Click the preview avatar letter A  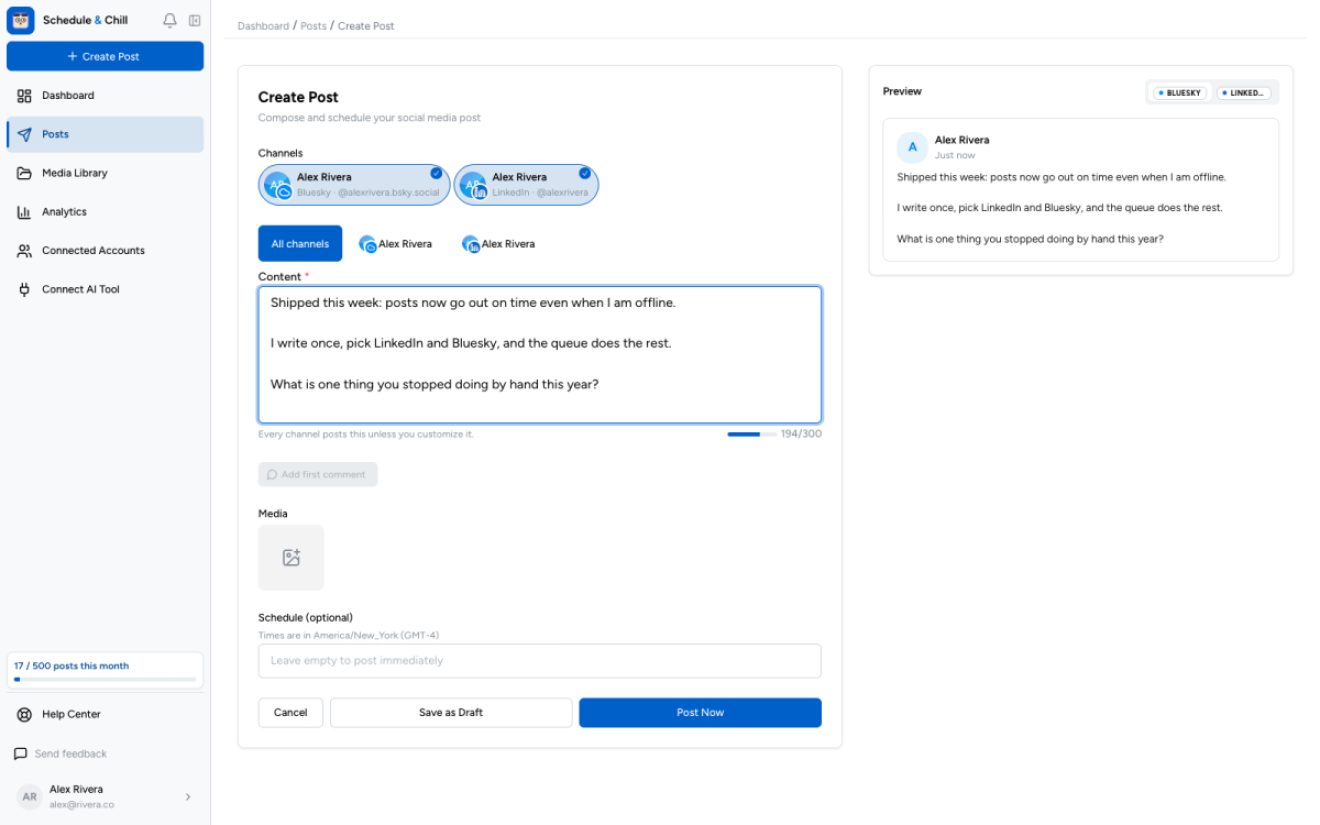click(912, 147)
